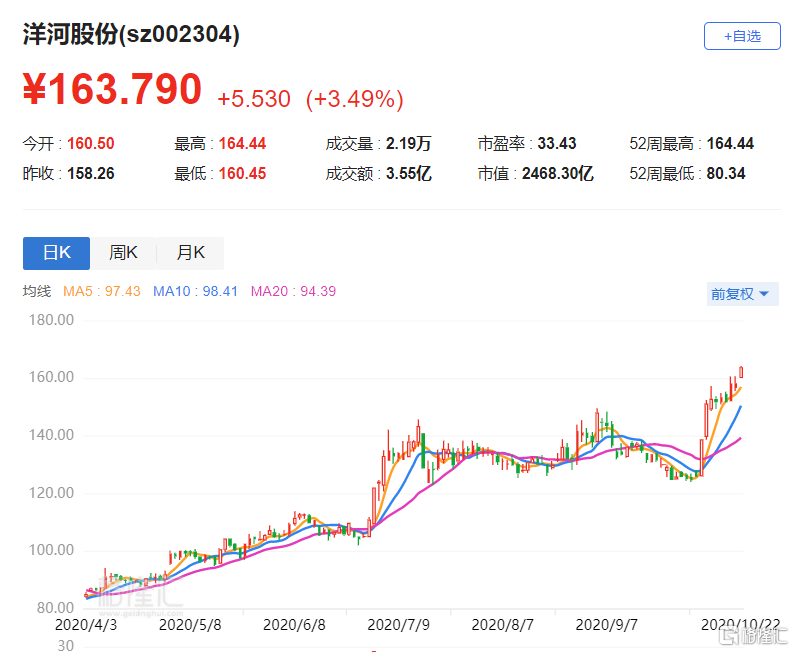The width and height of the screenshot is (794, 652).
Task: Click the current price ¥163.790
Action: pos(112,89)
